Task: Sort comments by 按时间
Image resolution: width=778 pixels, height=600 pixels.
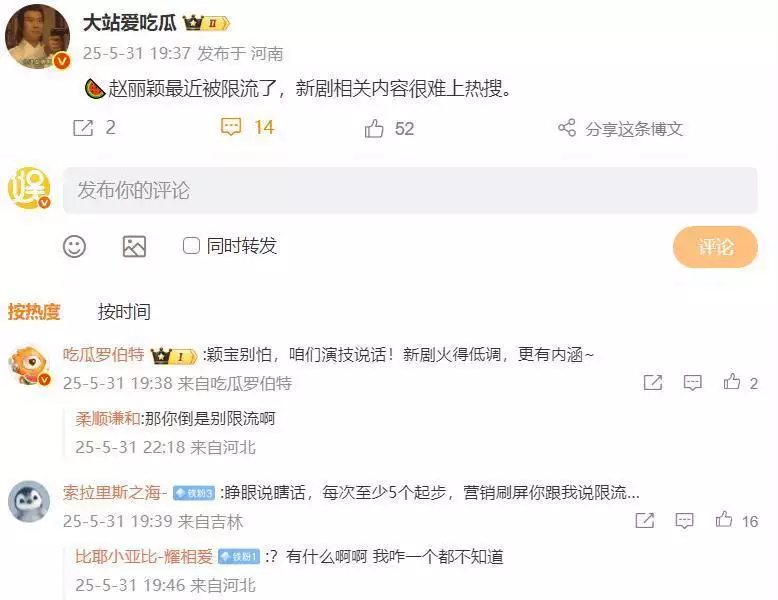Action: click(x=124, y=312)
